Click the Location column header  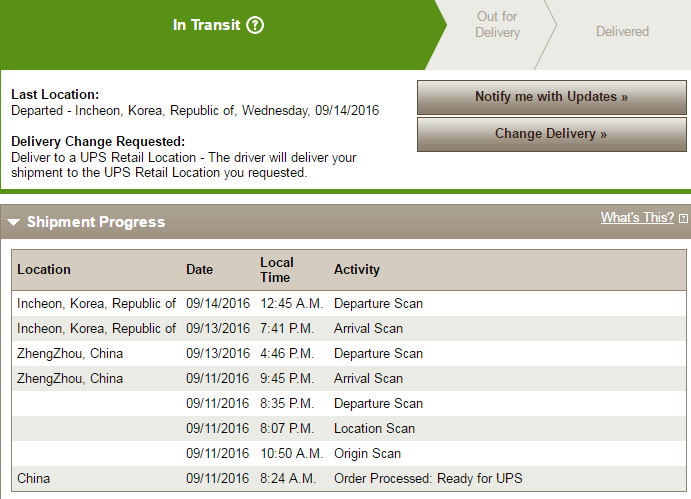(x=44, y=269)
